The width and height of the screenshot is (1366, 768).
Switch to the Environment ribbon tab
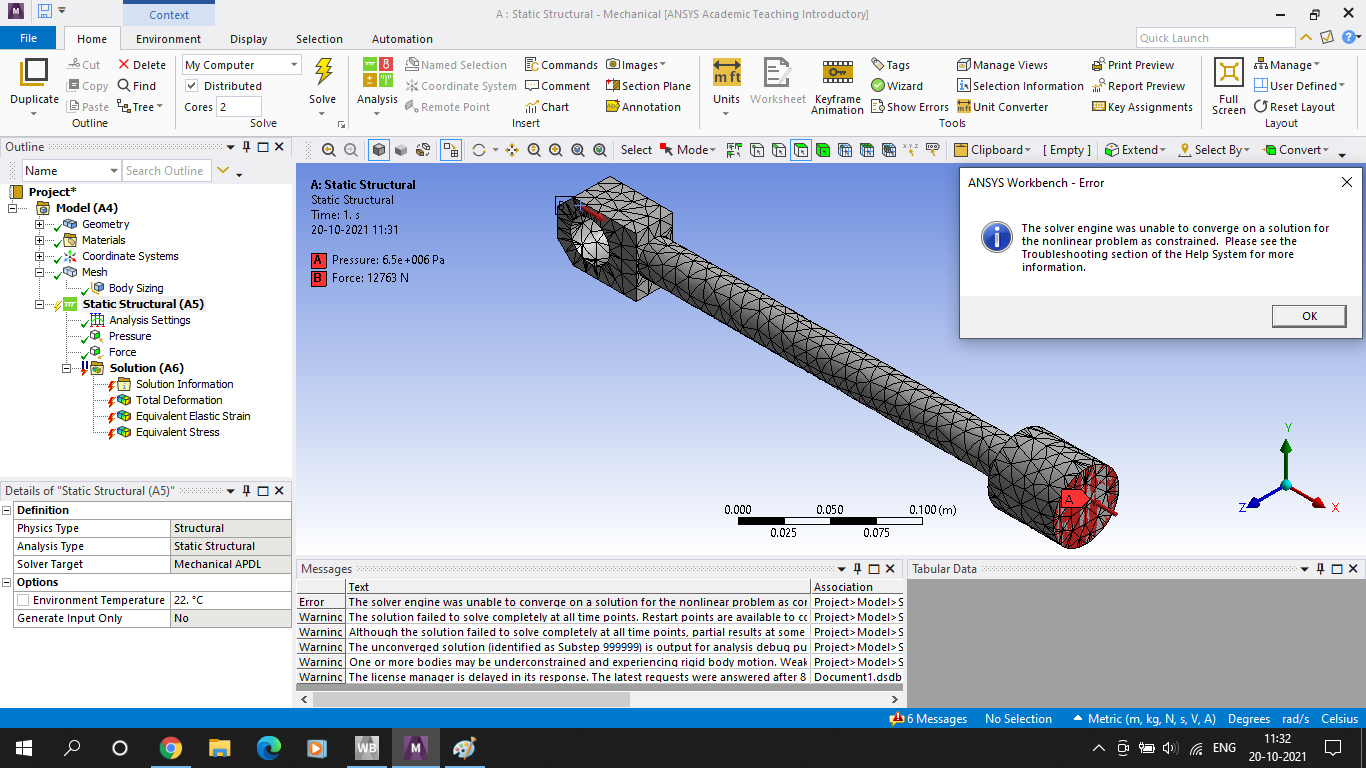tap(168, 39)
